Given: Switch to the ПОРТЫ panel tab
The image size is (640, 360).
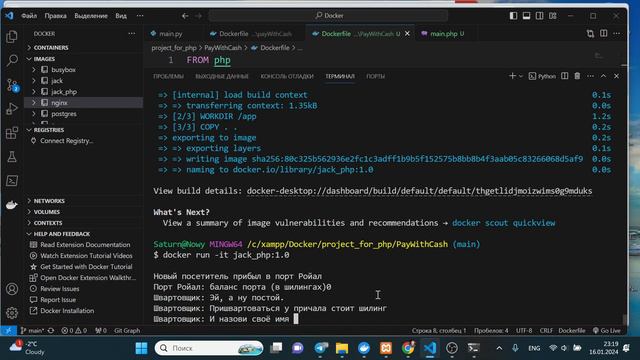Looking at the screenshot, I should tap(376, 76).
